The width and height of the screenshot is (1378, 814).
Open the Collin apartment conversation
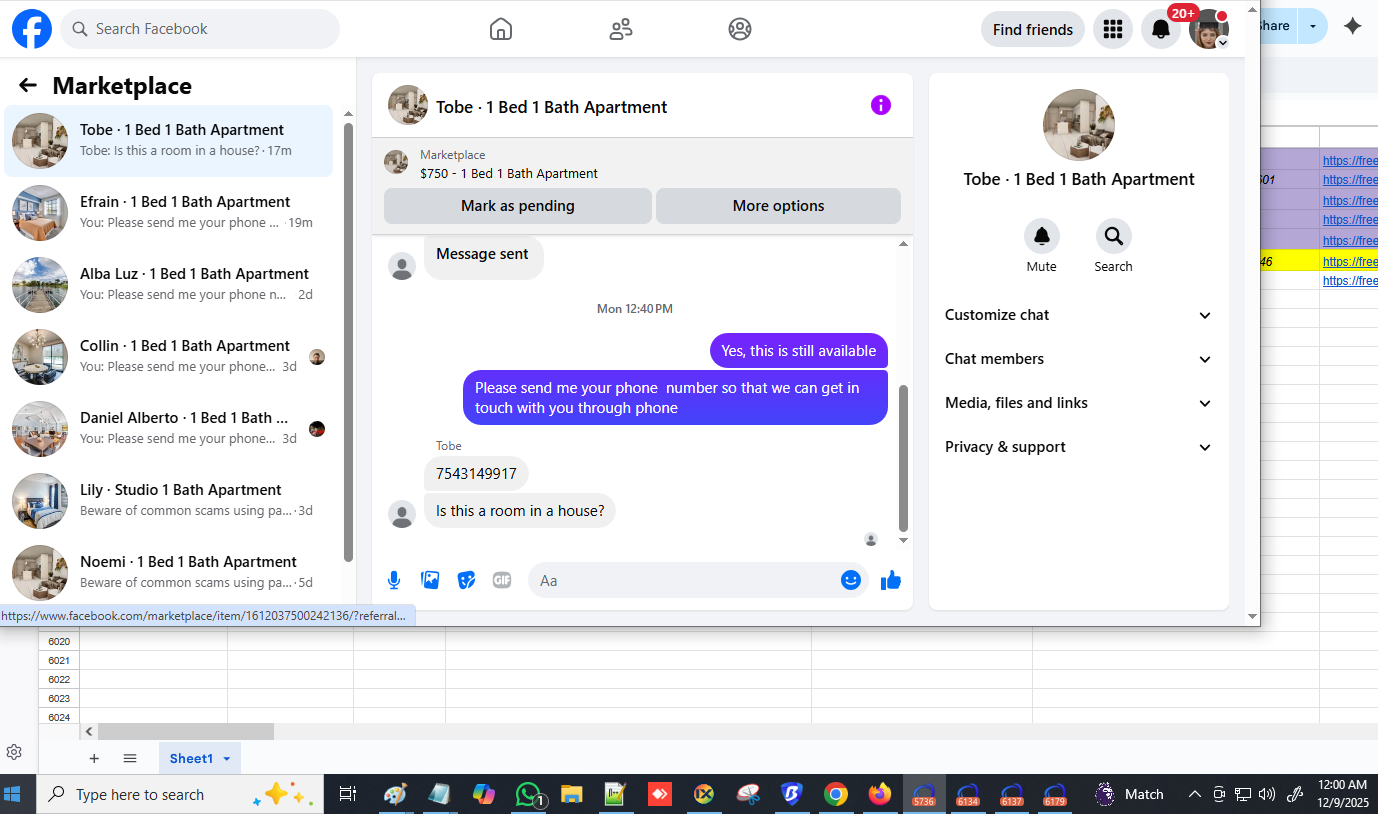coord(168,357)
